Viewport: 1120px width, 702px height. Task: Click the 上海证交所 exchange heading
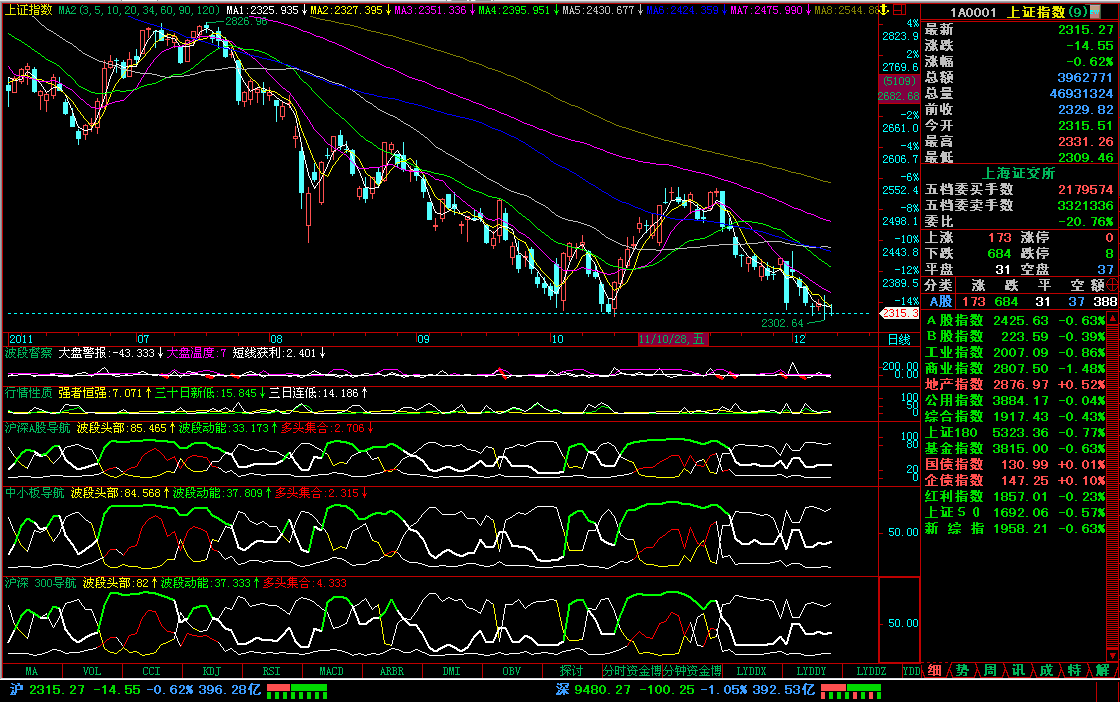1018,174
